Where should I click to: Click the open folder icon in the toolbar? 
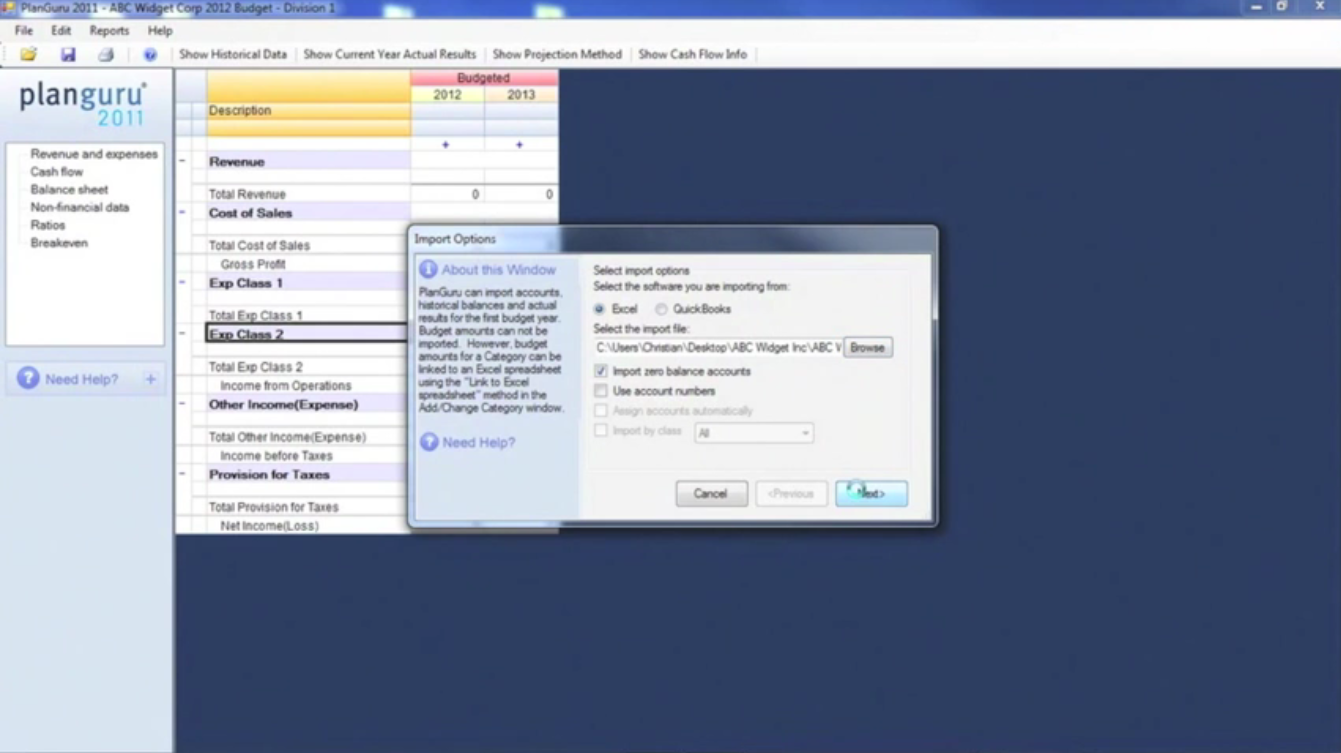pyautogui.click(x=28, y=55)
